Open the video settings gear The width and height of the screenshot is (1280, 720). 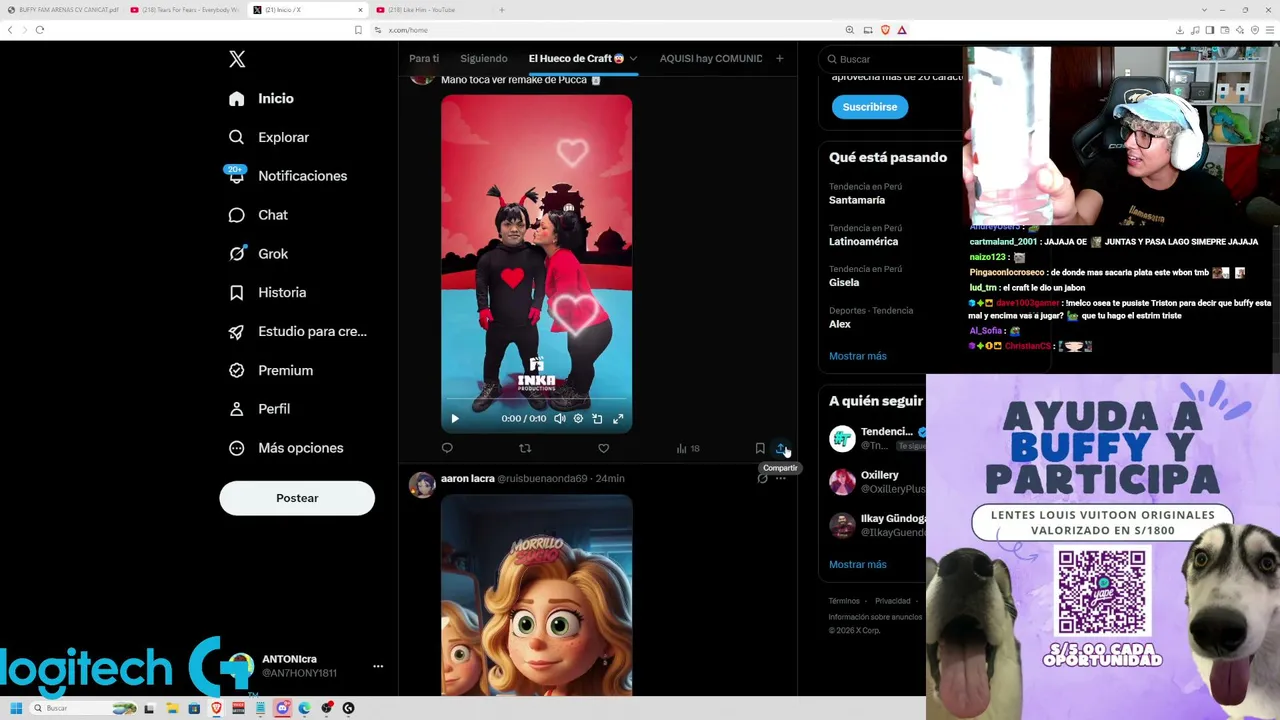578,419
